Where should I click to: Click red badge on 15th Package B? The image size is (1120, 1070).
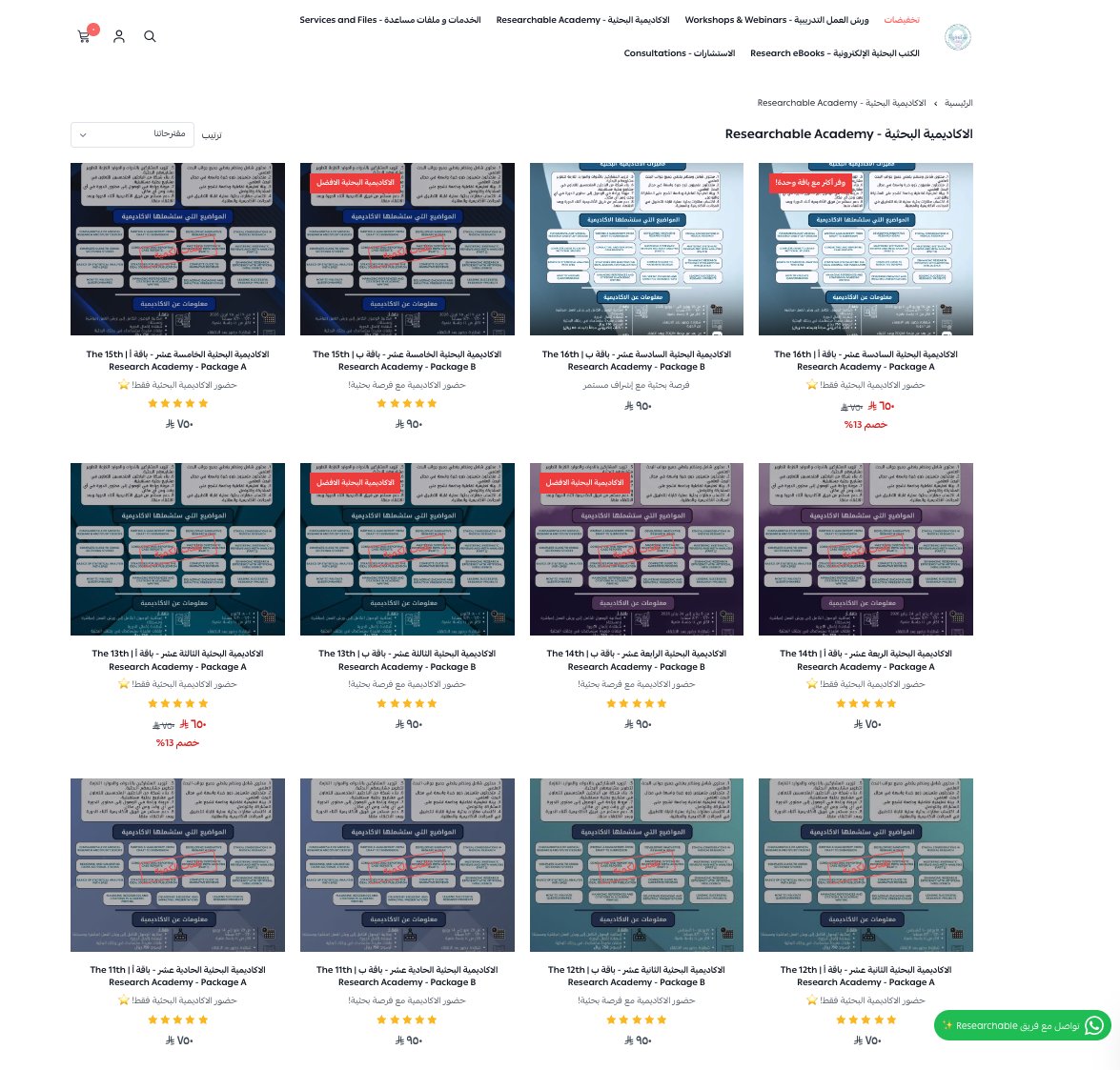coord(355,183)
